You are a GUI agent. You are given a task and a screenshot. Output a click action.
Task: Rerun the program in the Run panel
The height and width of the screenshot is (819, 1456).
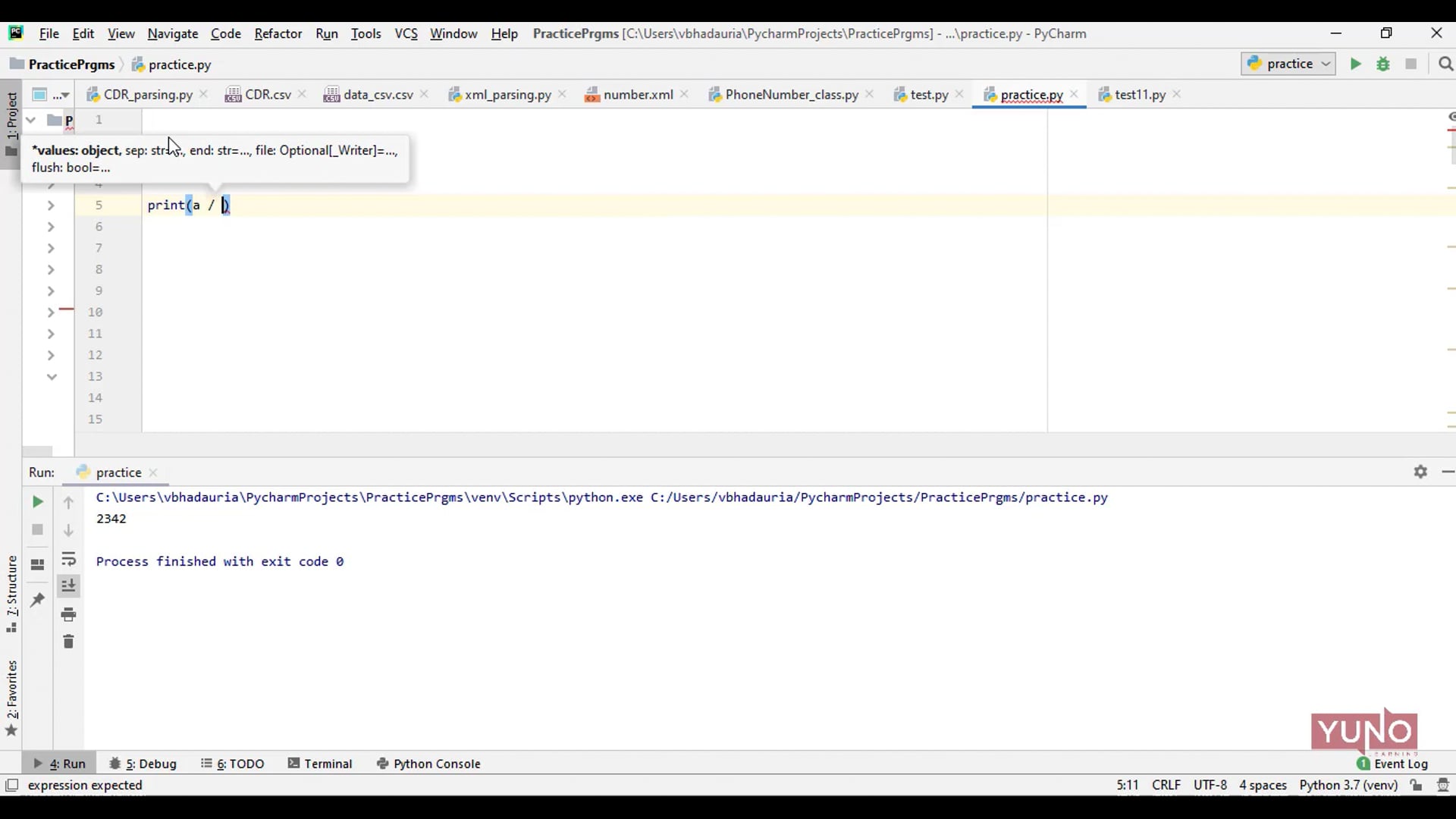pos(37,502)
